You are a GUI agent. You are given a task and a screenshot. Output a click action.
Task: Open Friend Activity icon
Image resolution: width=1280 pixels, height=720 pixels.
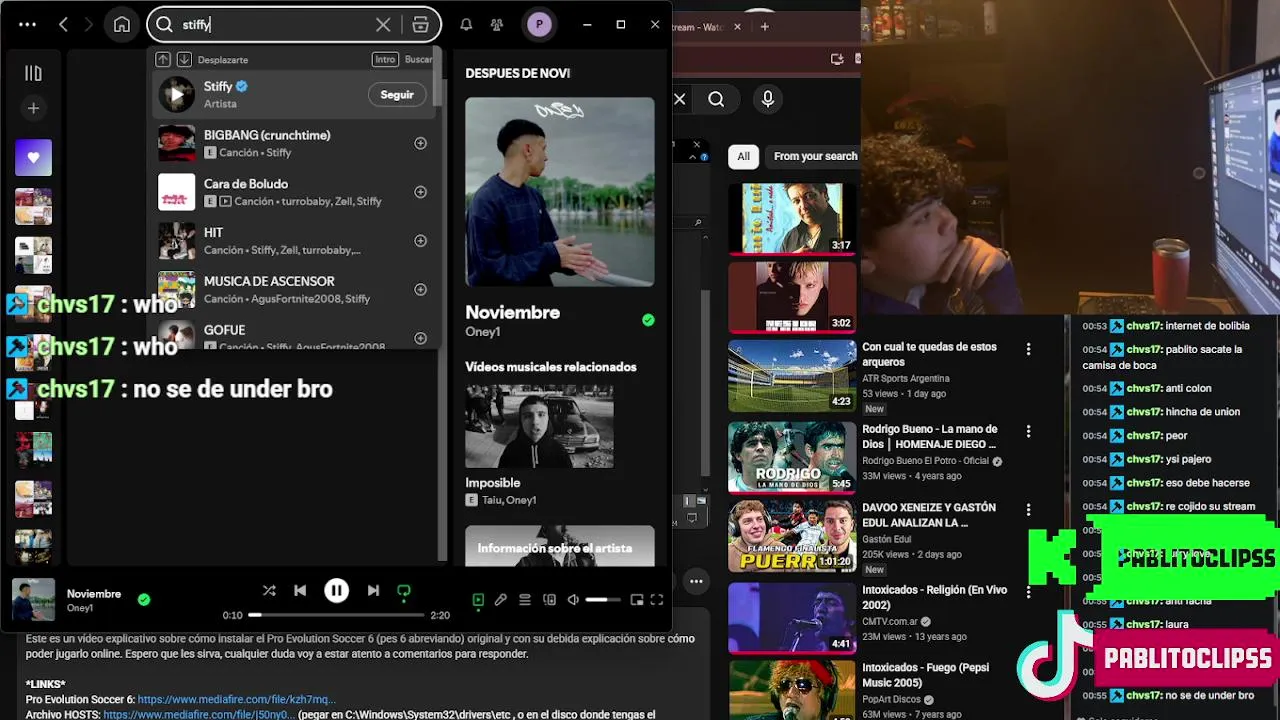(497, 25)
